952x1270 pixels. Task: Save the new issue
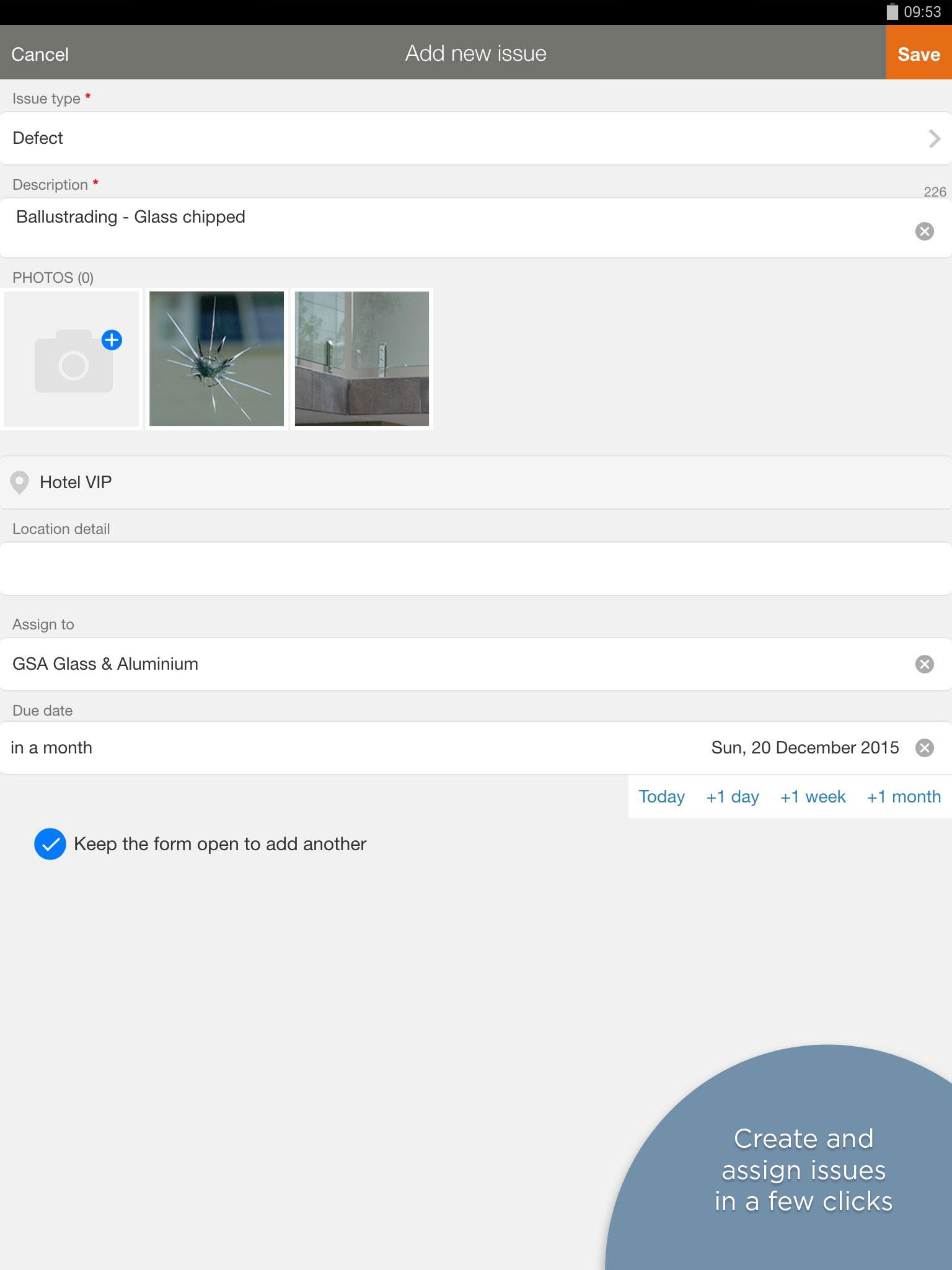[x=919, y=53]
